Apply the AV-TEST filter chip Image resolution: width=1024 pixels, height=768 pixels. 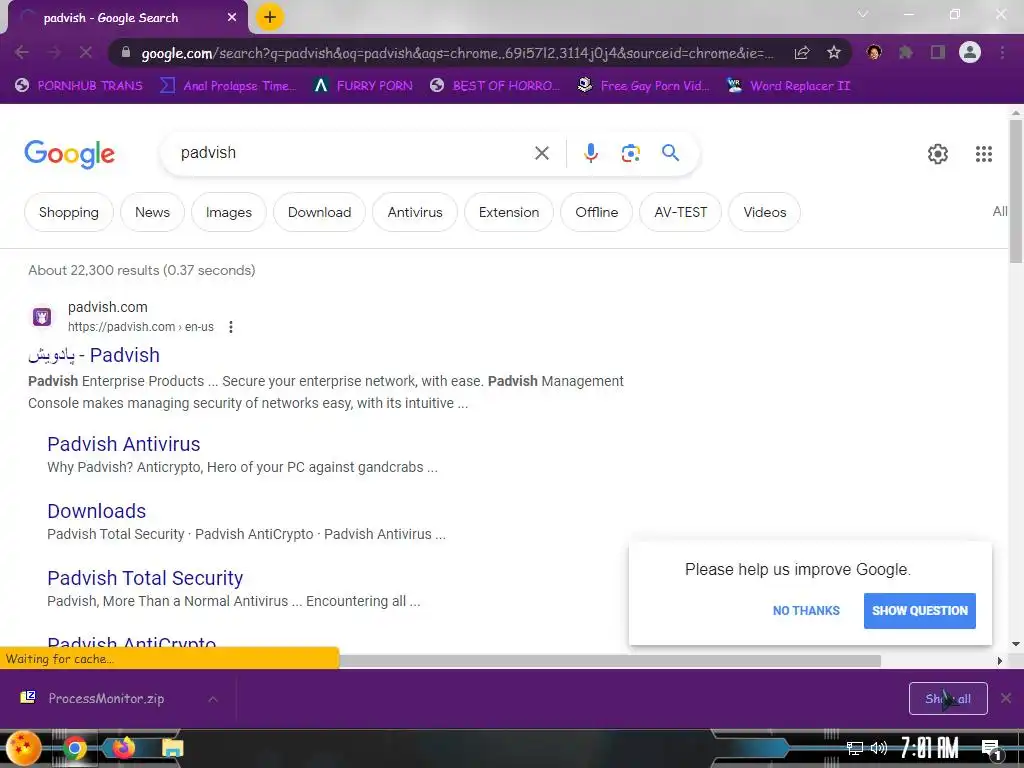pyautogui.click(x=680, y=212)
